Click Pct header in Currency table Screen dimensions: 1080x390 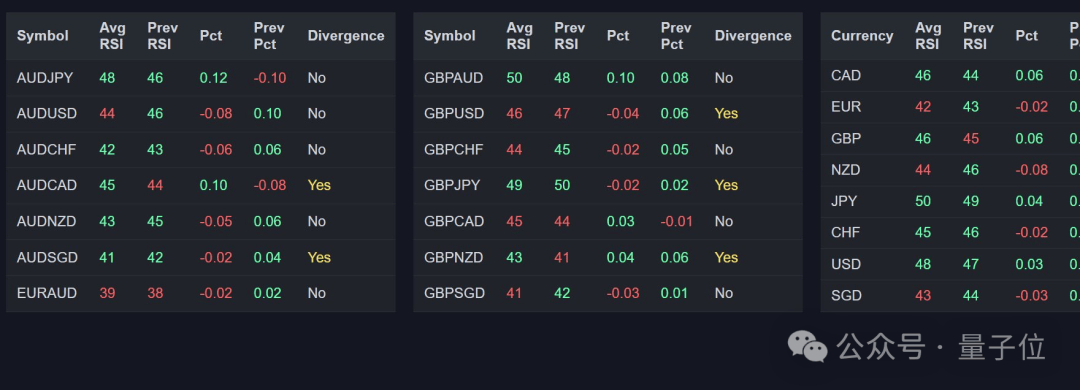(1026, 36)
